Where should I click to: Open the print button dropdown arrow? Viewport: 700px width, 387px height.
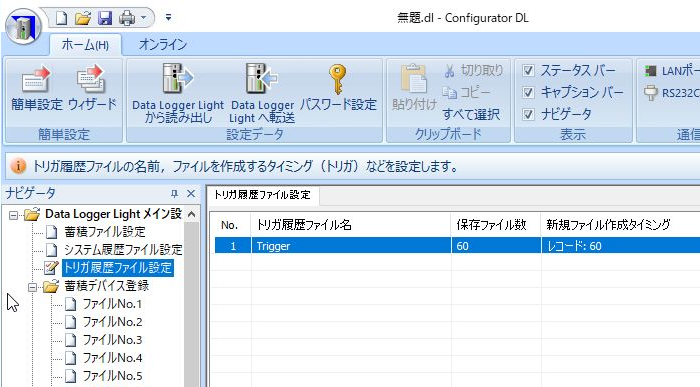click(143, 18)
